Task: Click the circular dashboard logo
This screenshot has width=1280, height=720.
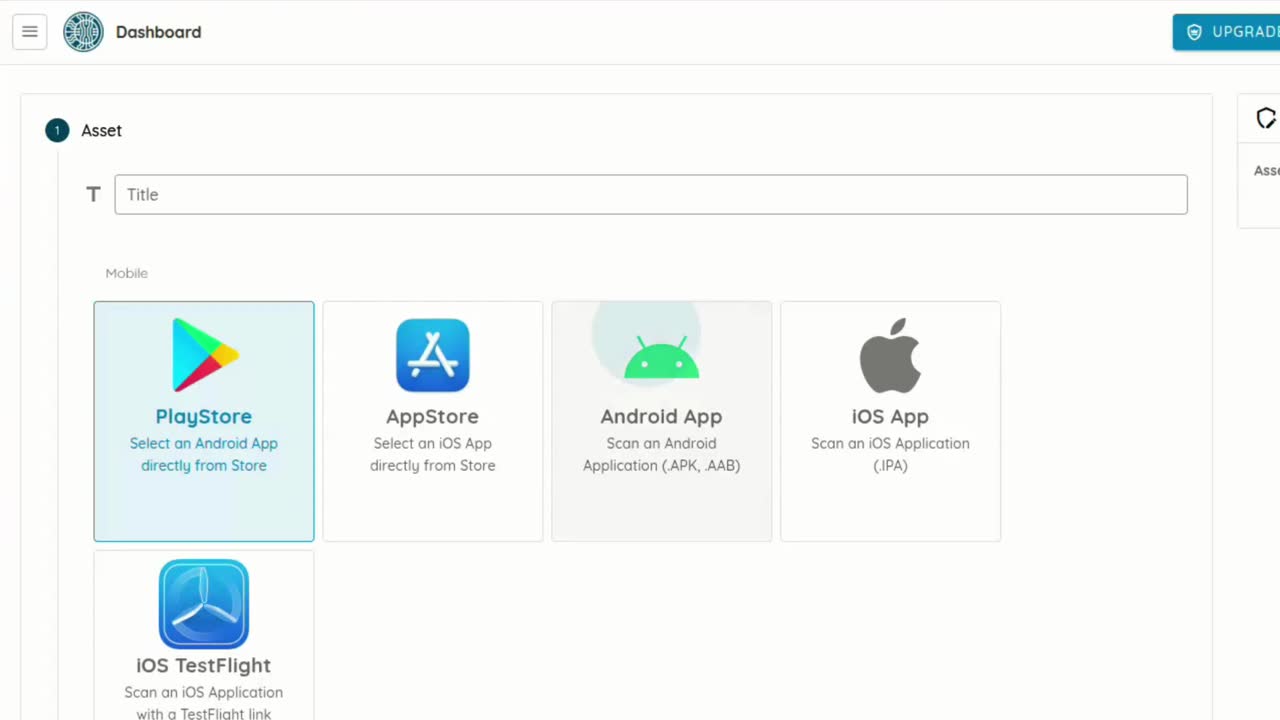Action: click(x=83, y=32)
